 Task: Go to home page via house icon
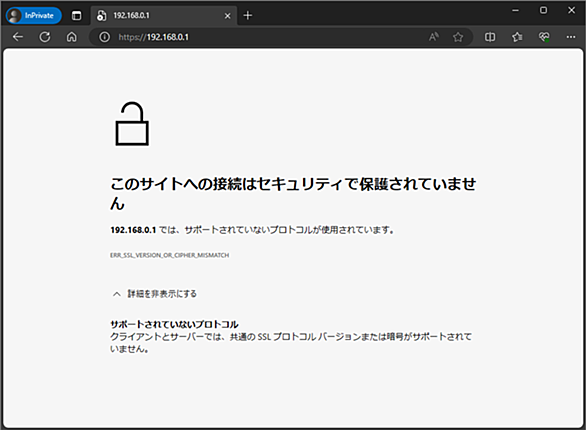[72, 37]
